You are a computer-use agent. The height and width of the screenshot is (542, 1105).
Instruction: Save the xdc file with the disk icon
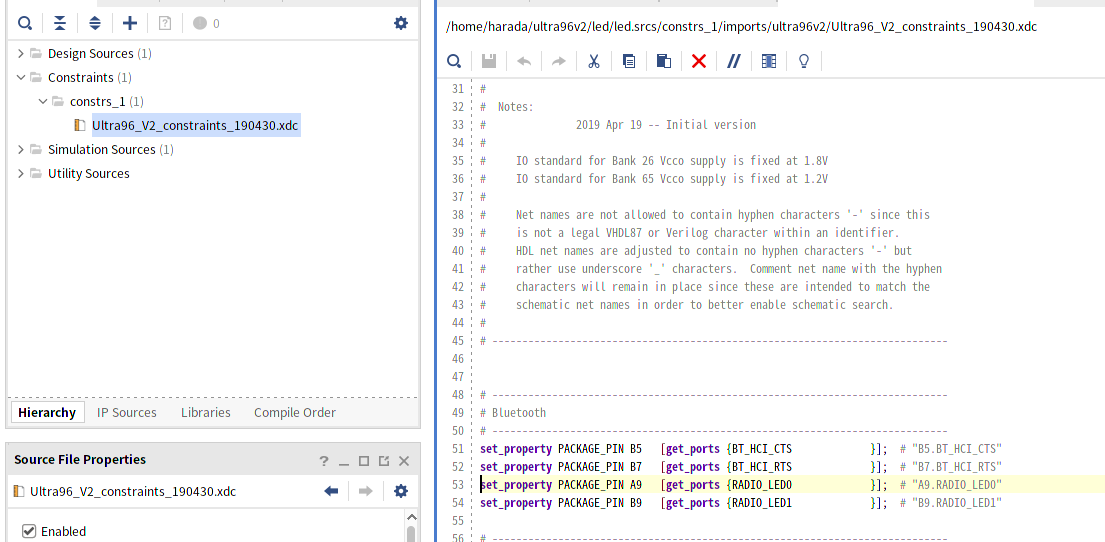489,61
